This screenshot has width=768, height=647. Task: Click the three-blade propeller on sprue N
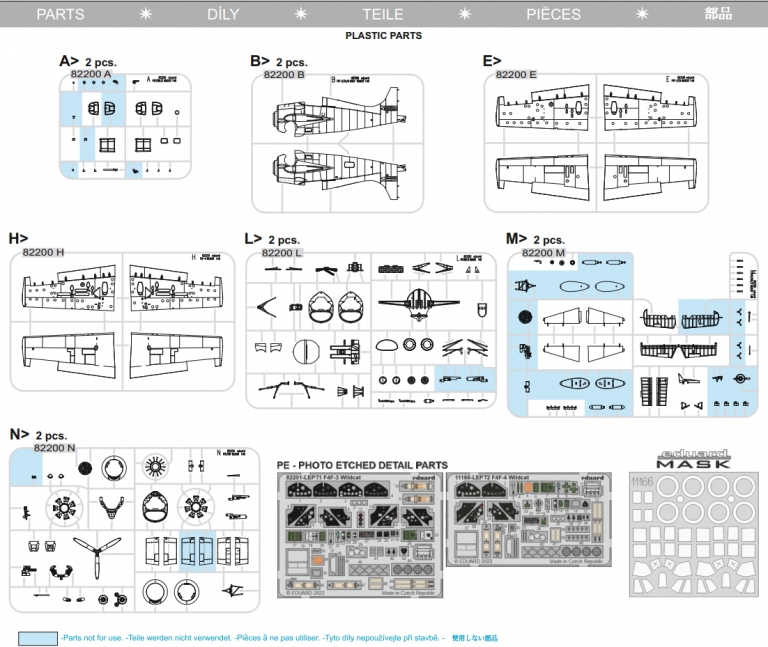(97, 554)
